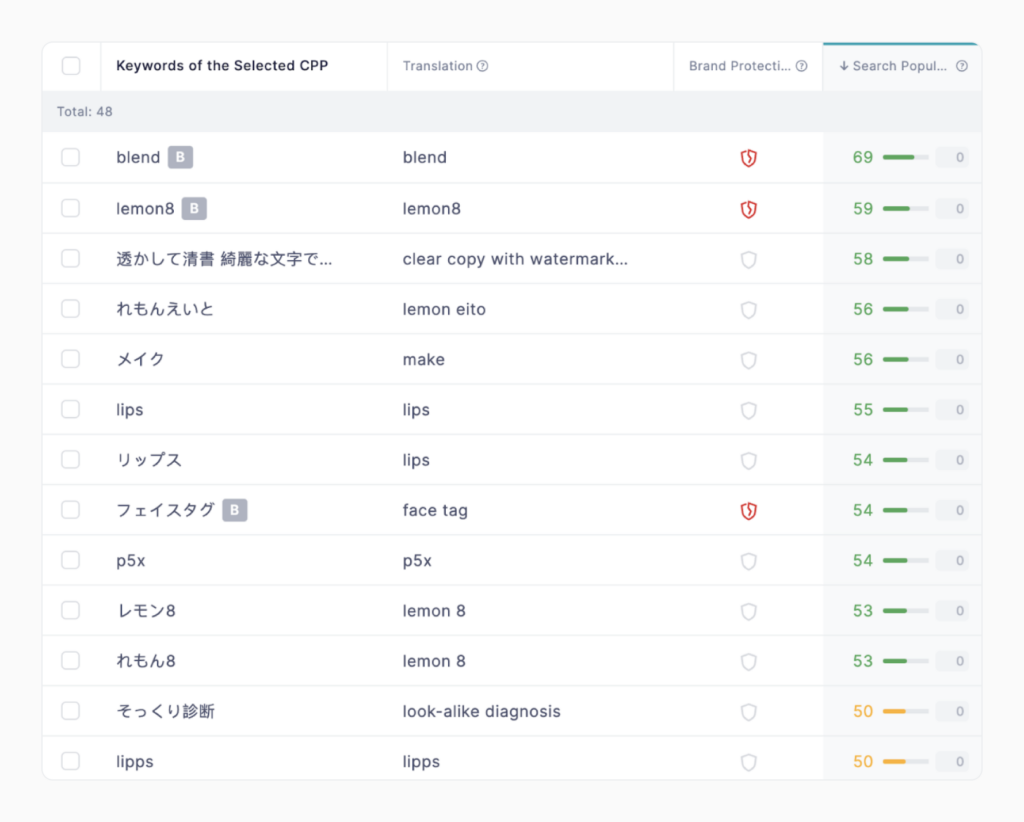Open the Search Popularity help tooltip
The width and height of the screenshot is (1024, 822).
(x=961, y=66)
